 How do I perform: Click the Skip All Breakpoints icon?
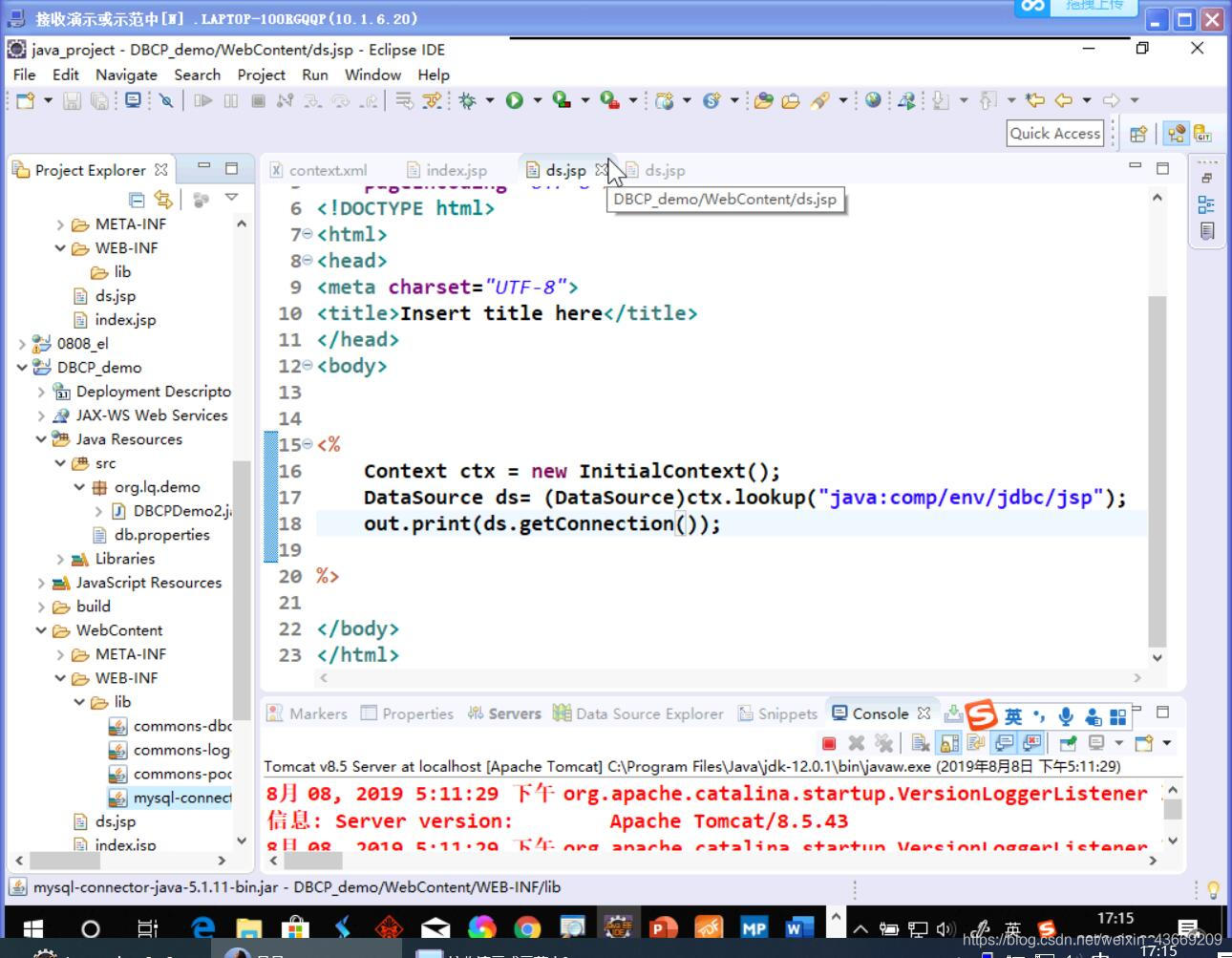166,100
